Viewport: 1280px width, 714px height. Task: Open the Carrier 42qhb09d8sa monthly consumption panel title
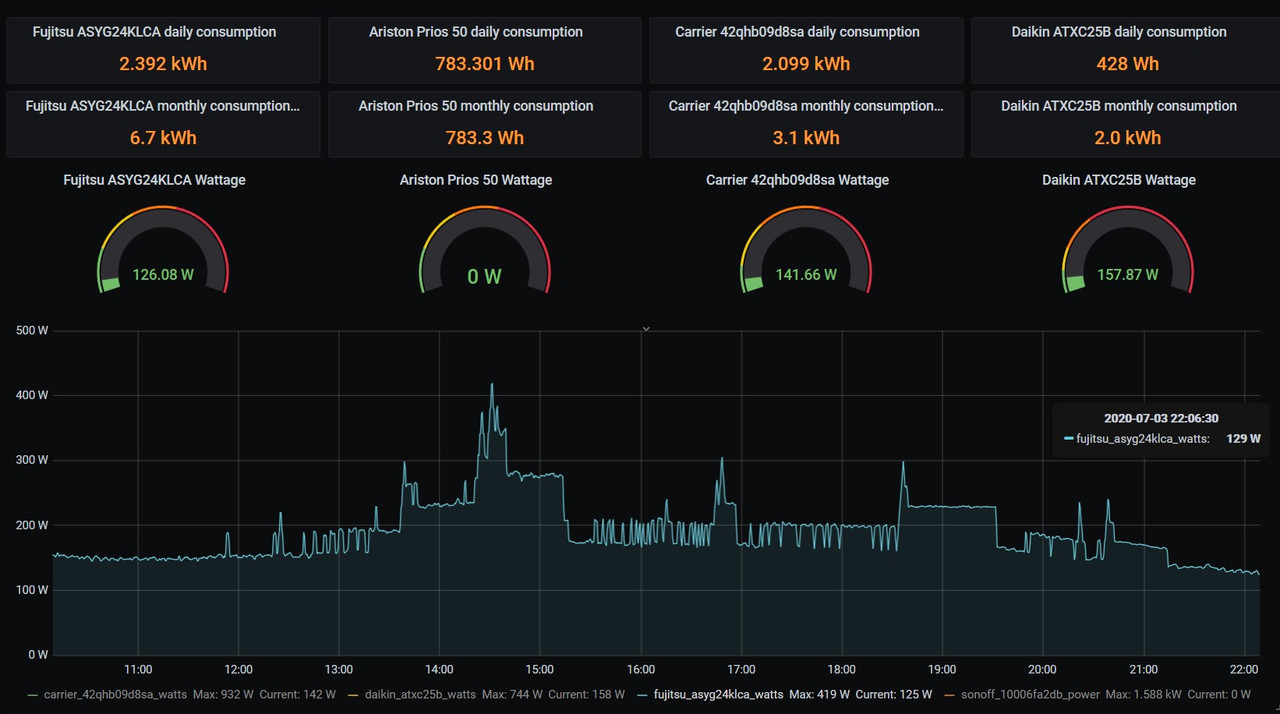806,106
